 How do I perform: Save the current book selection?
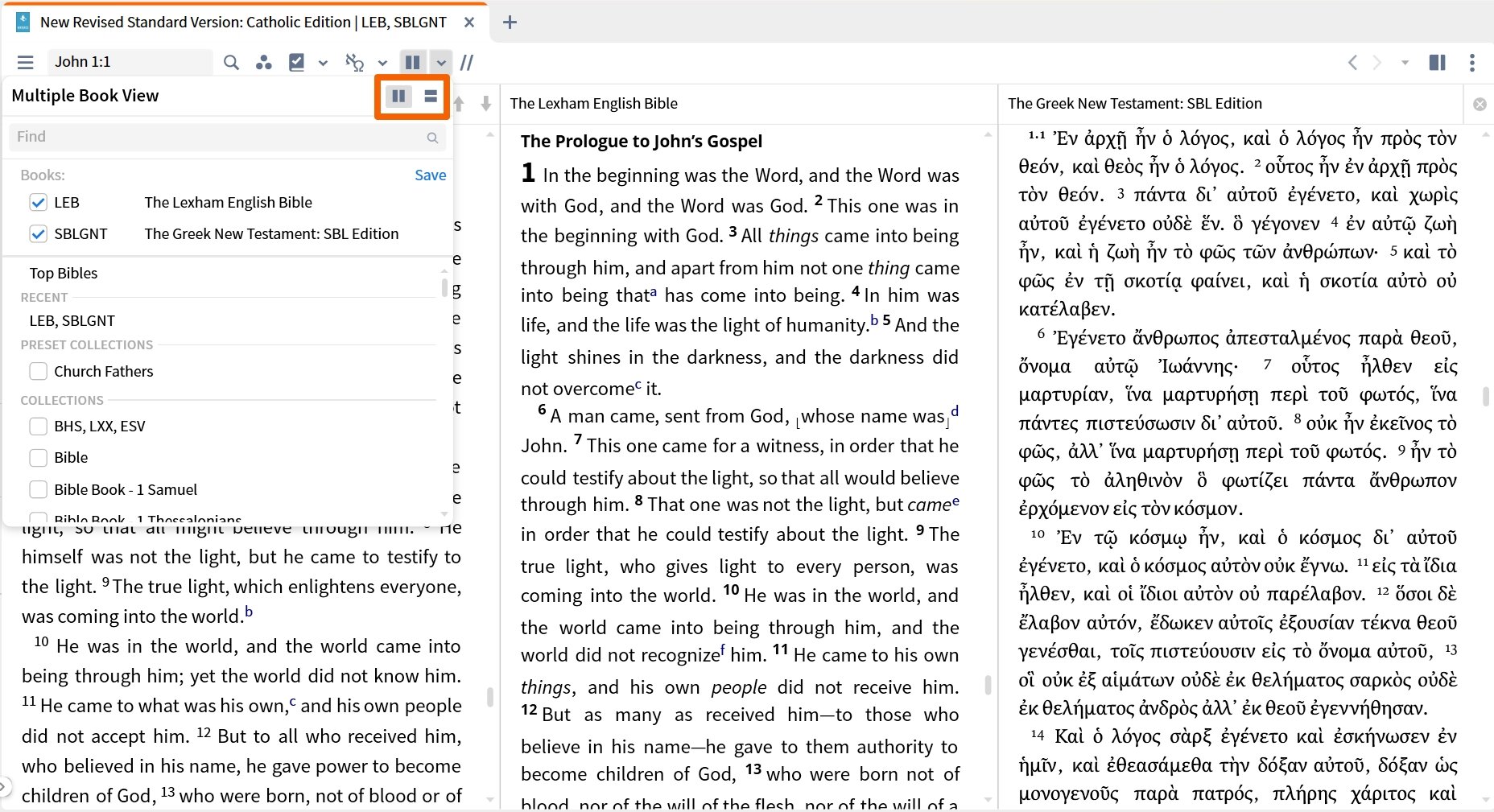(x=430, y=175)
